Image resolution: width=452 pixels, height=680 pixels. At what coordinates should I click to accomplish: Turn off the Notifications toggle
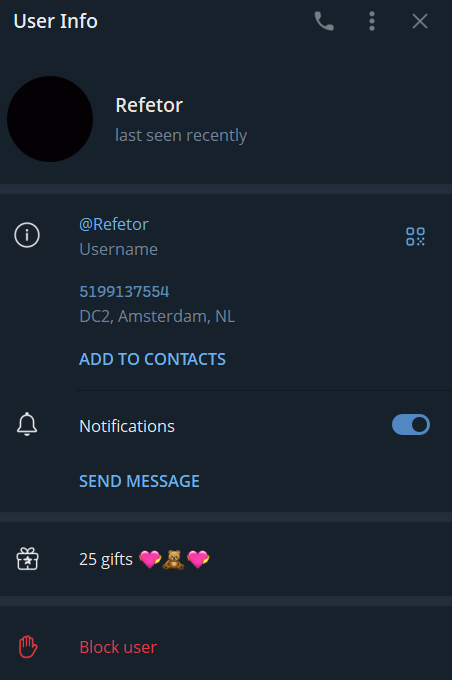(x=411, y=425)
